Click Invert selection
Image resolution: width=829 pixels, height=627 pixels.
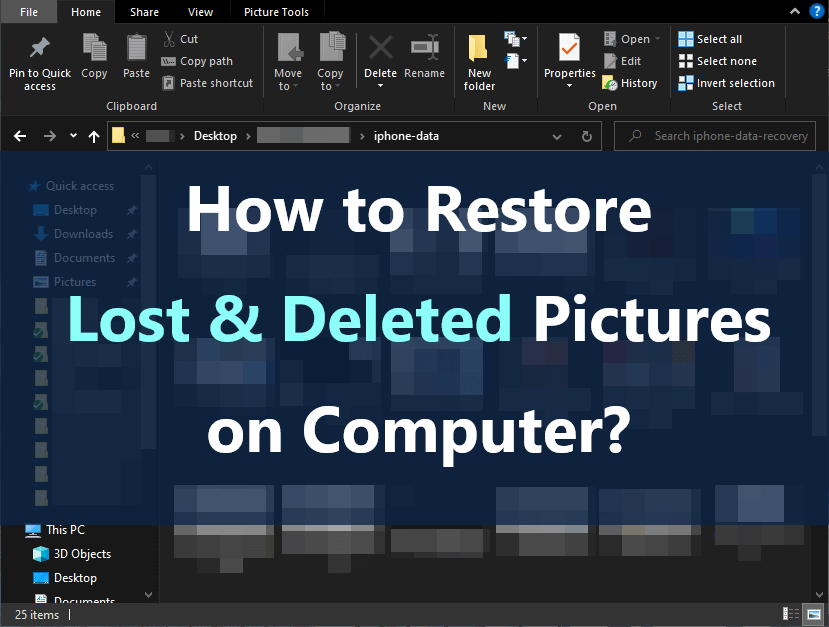[x=727, y=83]
